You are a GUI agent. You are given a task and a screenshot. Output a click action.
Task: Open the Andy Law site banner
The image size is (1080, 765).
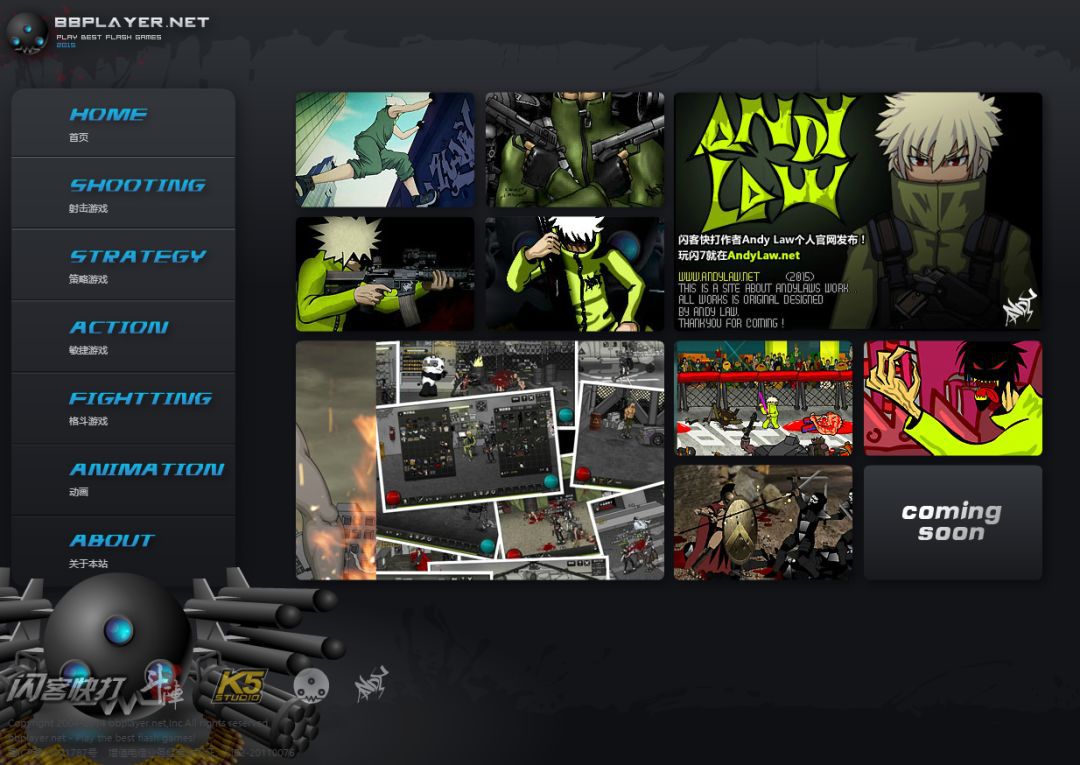pyautogui.click(x=858, y=211)
